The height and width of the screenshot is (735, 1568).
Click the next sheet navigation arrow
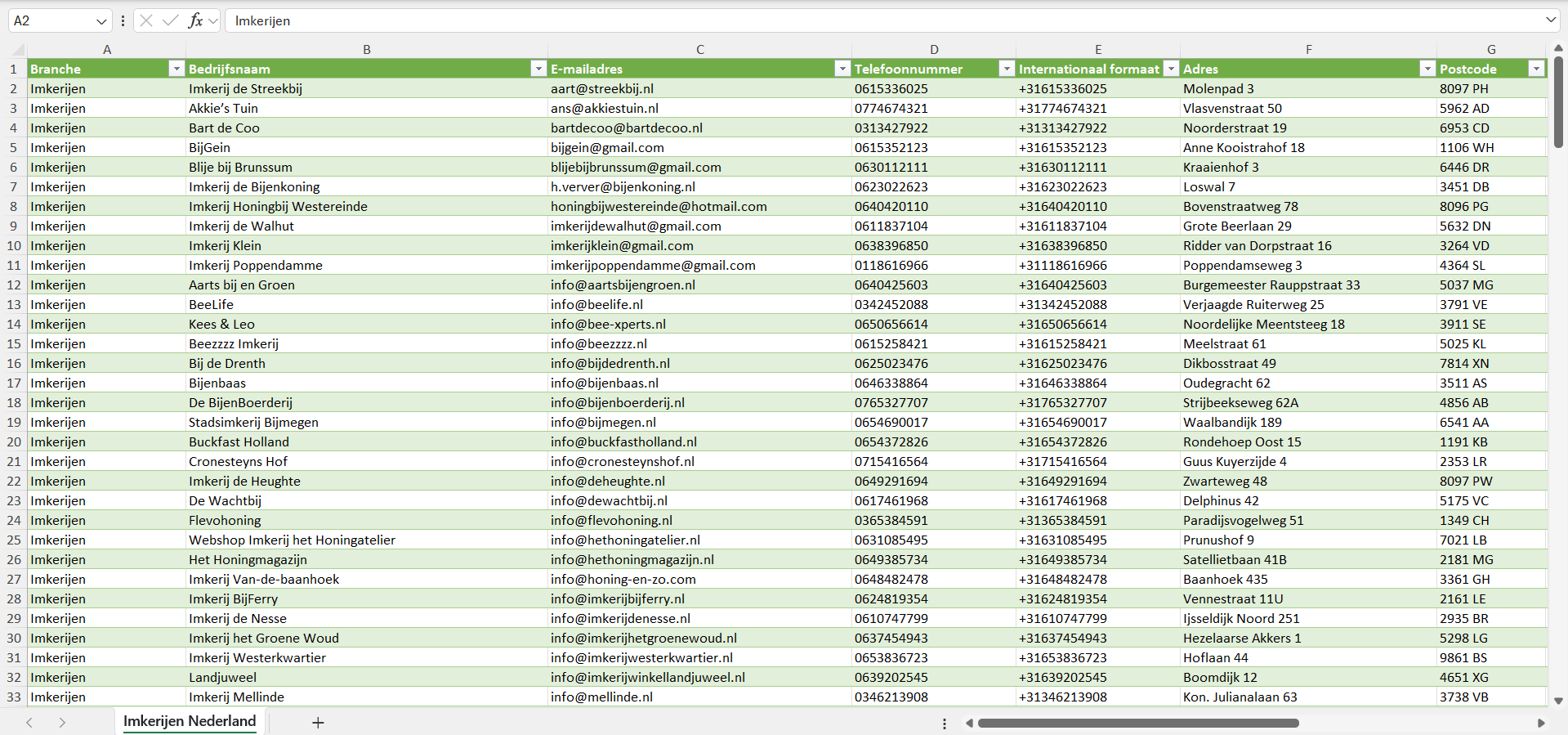click(x=62, y=723)
